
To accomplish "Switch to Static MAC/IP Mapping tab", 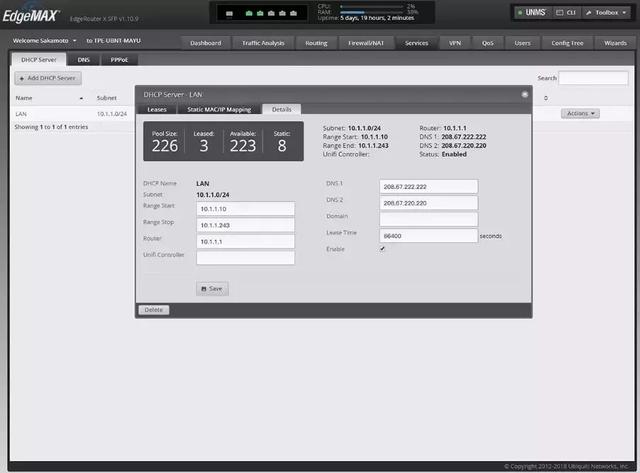I will click(219, 109).
